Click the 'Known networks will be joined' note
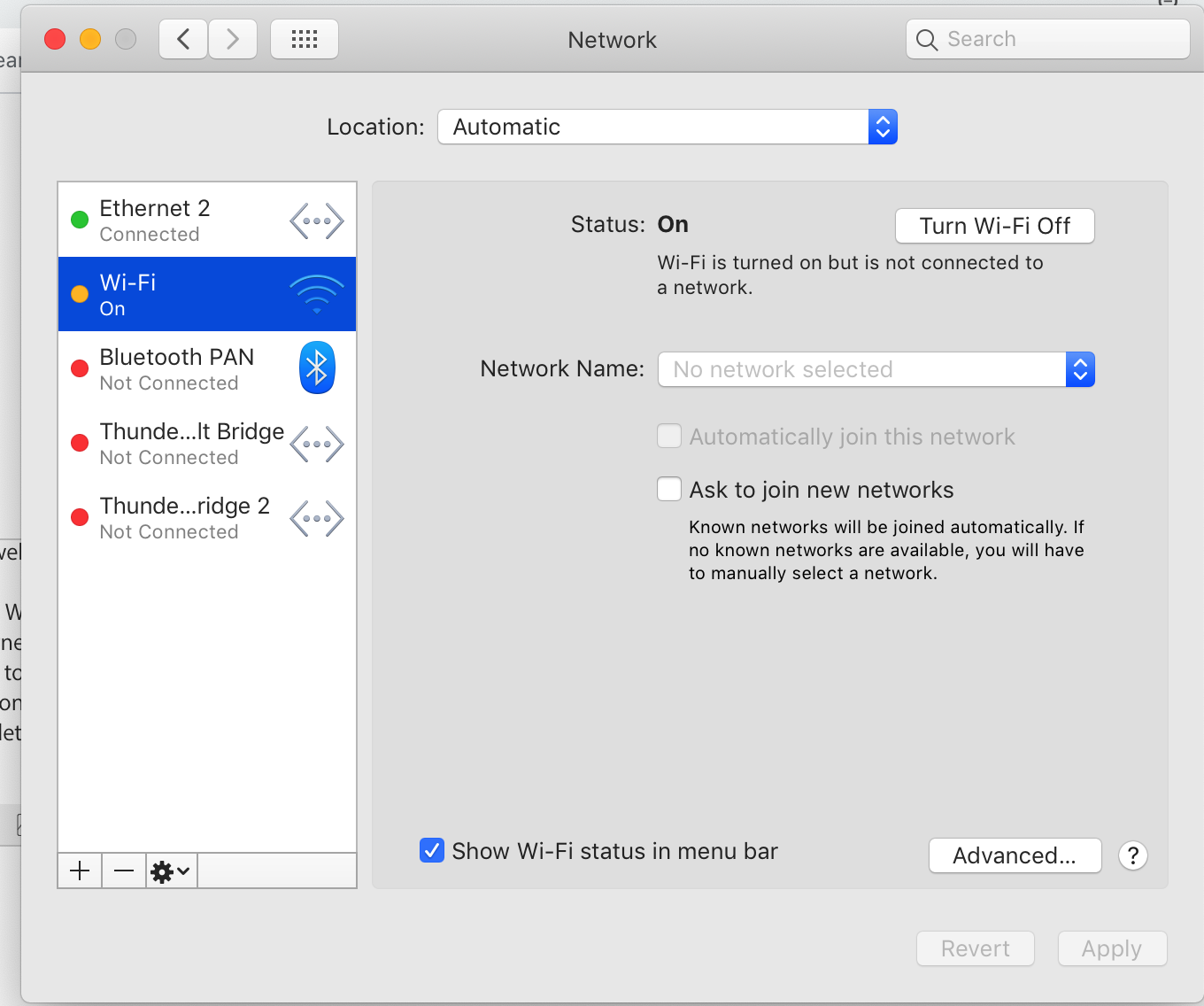1204x1006 pixels. 887,550
